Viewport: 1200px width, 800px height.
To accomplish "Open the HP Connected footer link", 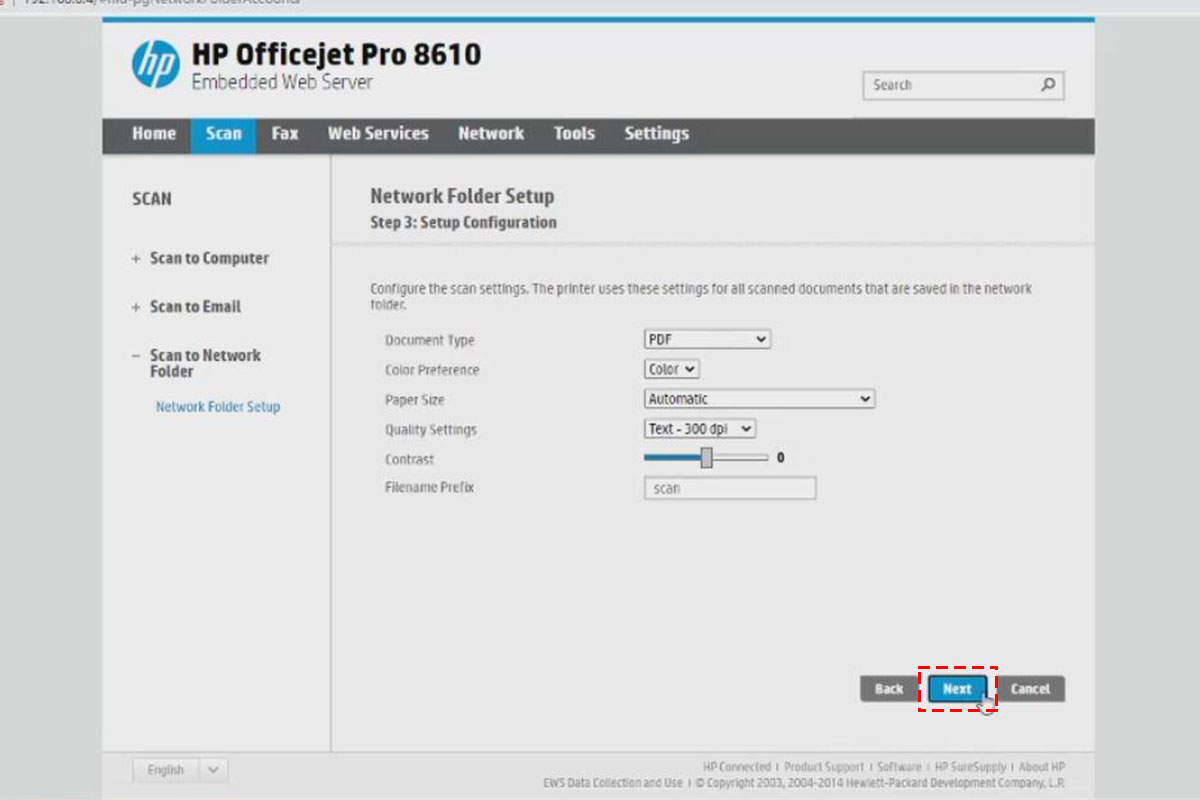I will click(737, 767).
